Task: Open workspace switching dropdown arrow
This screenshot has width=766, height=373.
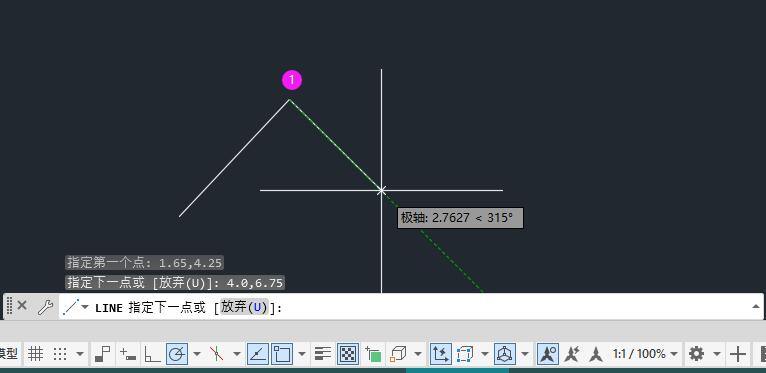Action: pos(717,353)
